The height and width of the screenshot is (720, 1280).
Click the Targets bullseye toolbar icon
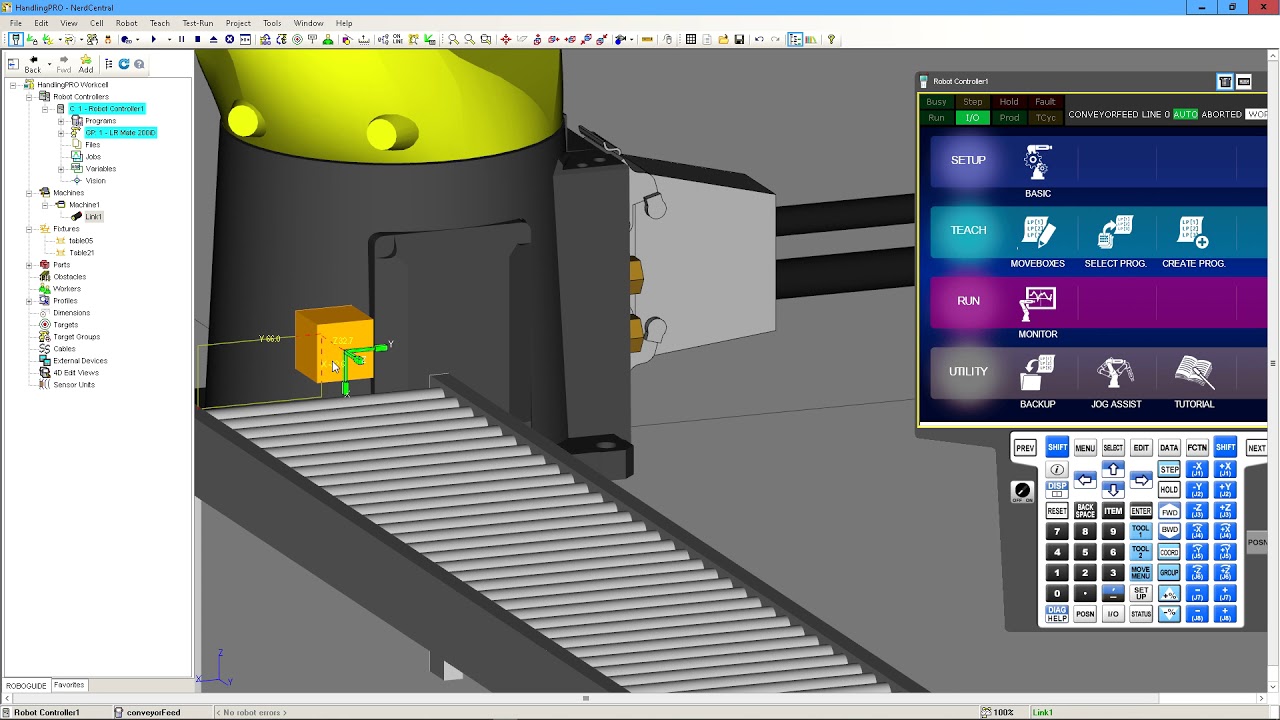[x=297, y=39]
